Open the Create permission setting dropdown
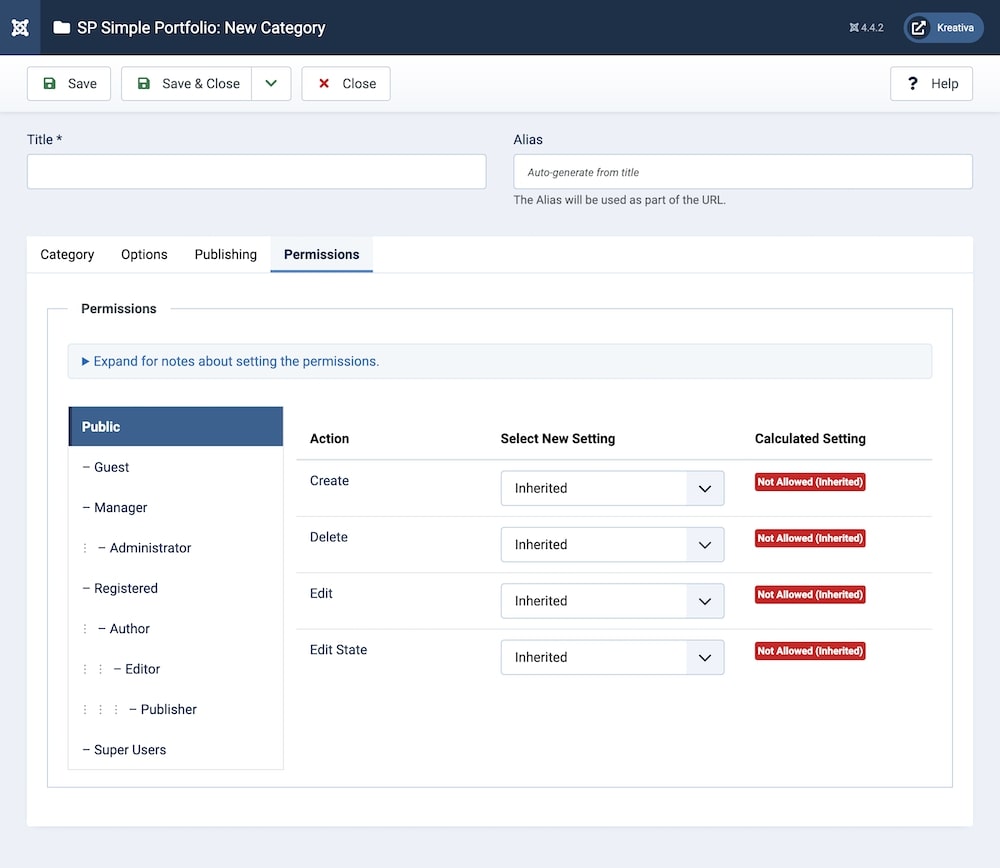Image resolution: width=1000 pixels, height=868 pixels. coord(612,489)
